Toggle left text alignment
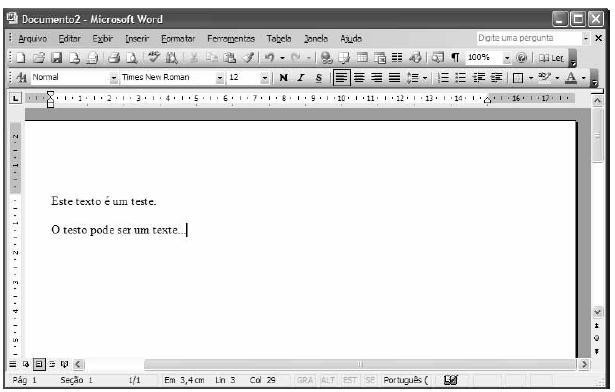 coord(341,78)
